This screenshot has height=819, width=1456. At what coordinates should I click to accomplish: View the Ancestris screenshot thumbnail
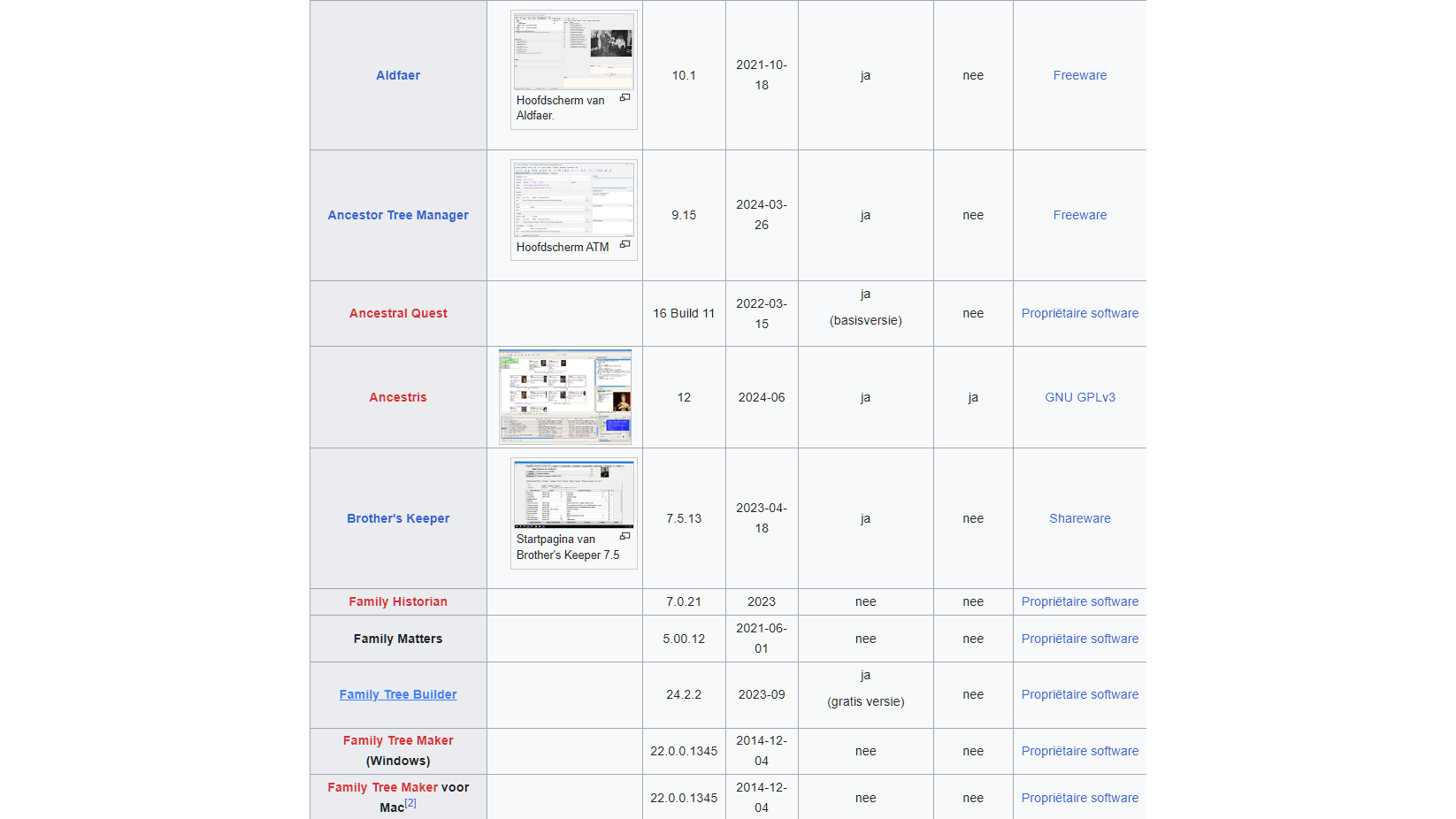(565, 397)
